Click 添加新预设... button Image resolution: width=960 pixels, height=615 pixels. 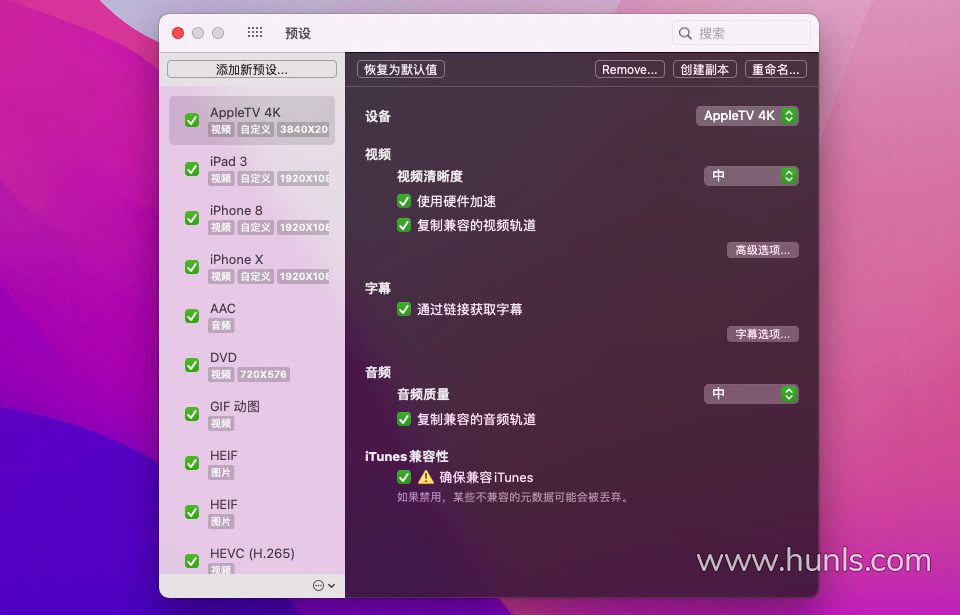252,69
